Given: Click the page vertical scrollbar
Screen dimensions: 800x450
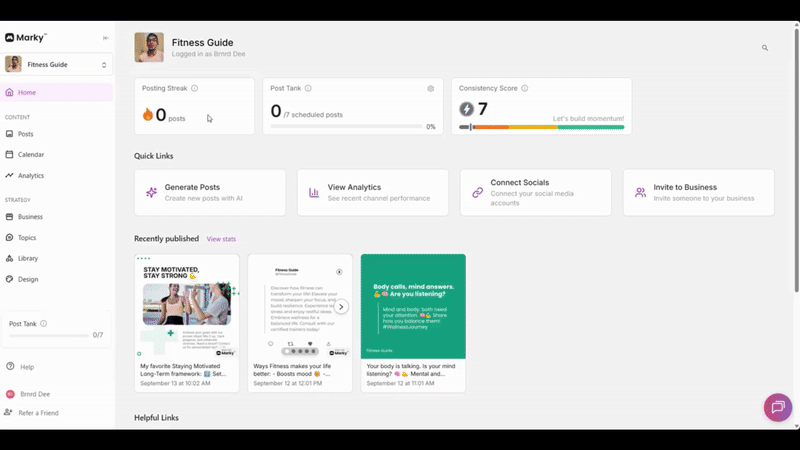Looking at the screenshot, I should (796, 160).
